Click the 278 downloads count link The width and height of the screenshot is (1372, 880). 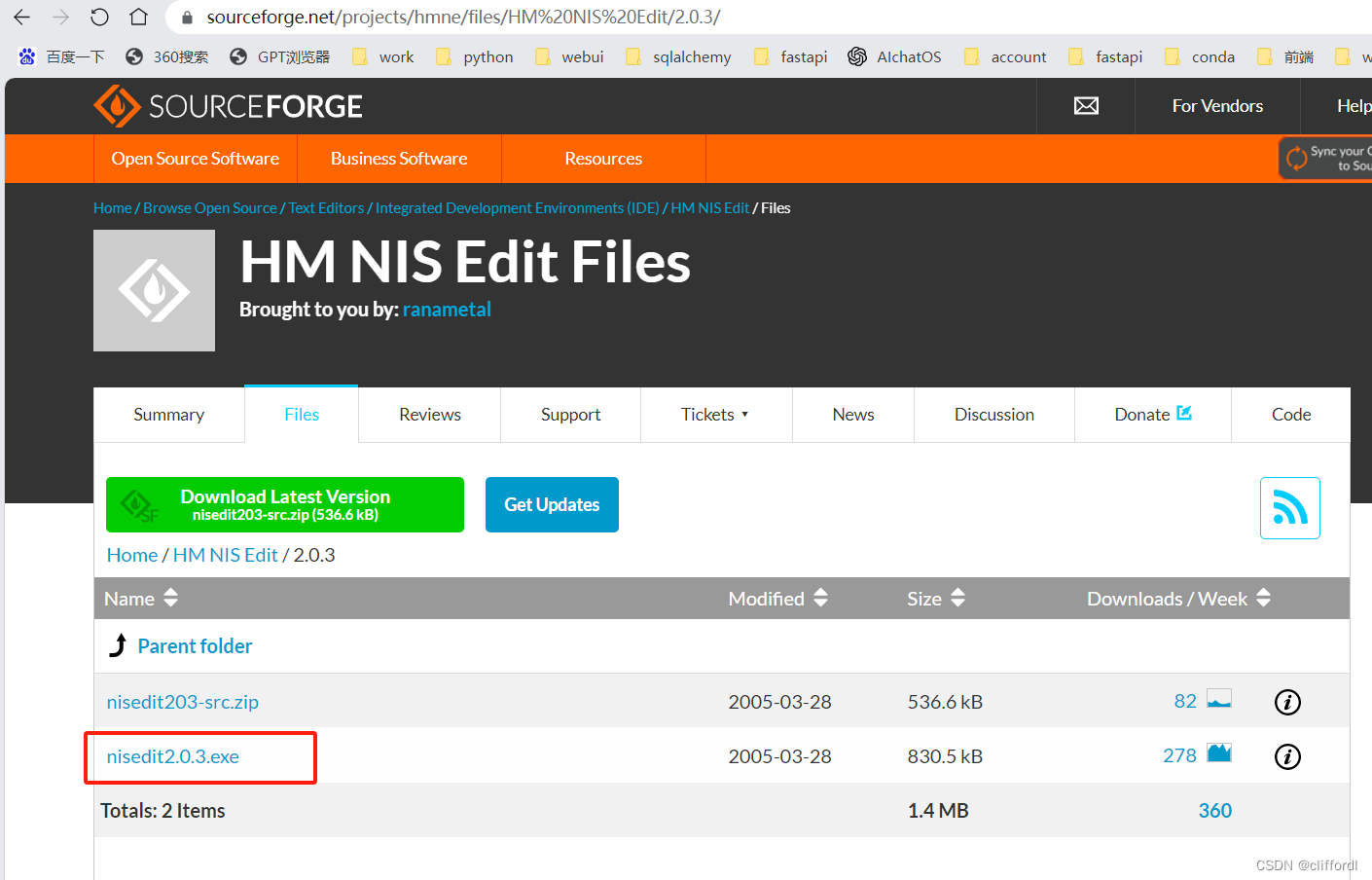tap(1179, 756)
